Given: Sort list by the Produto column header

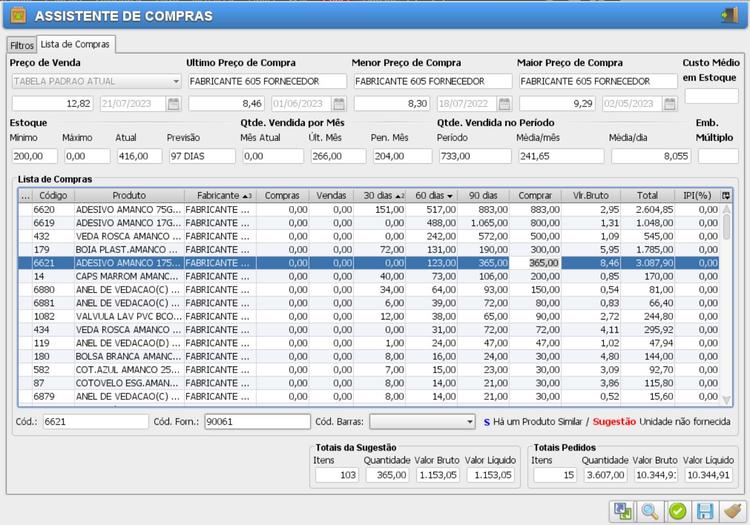Looking at the screenshot, I should point(129,196).
